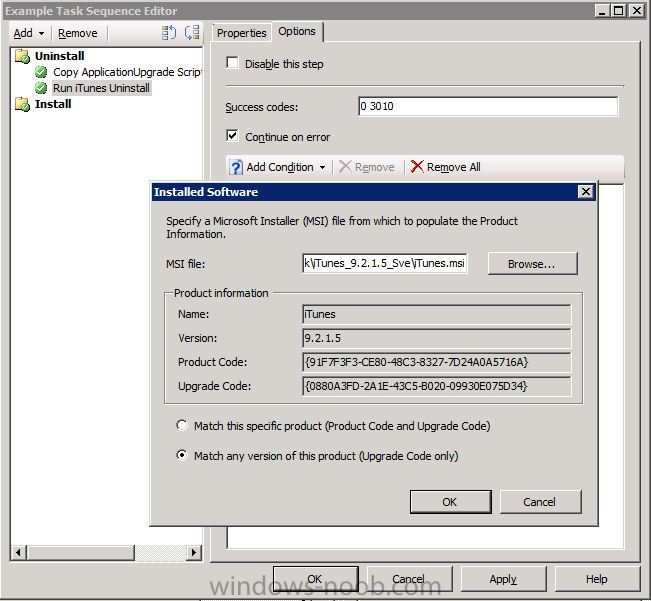Switch to the Properties tab
651x601 pixels.
coord(241,33)
